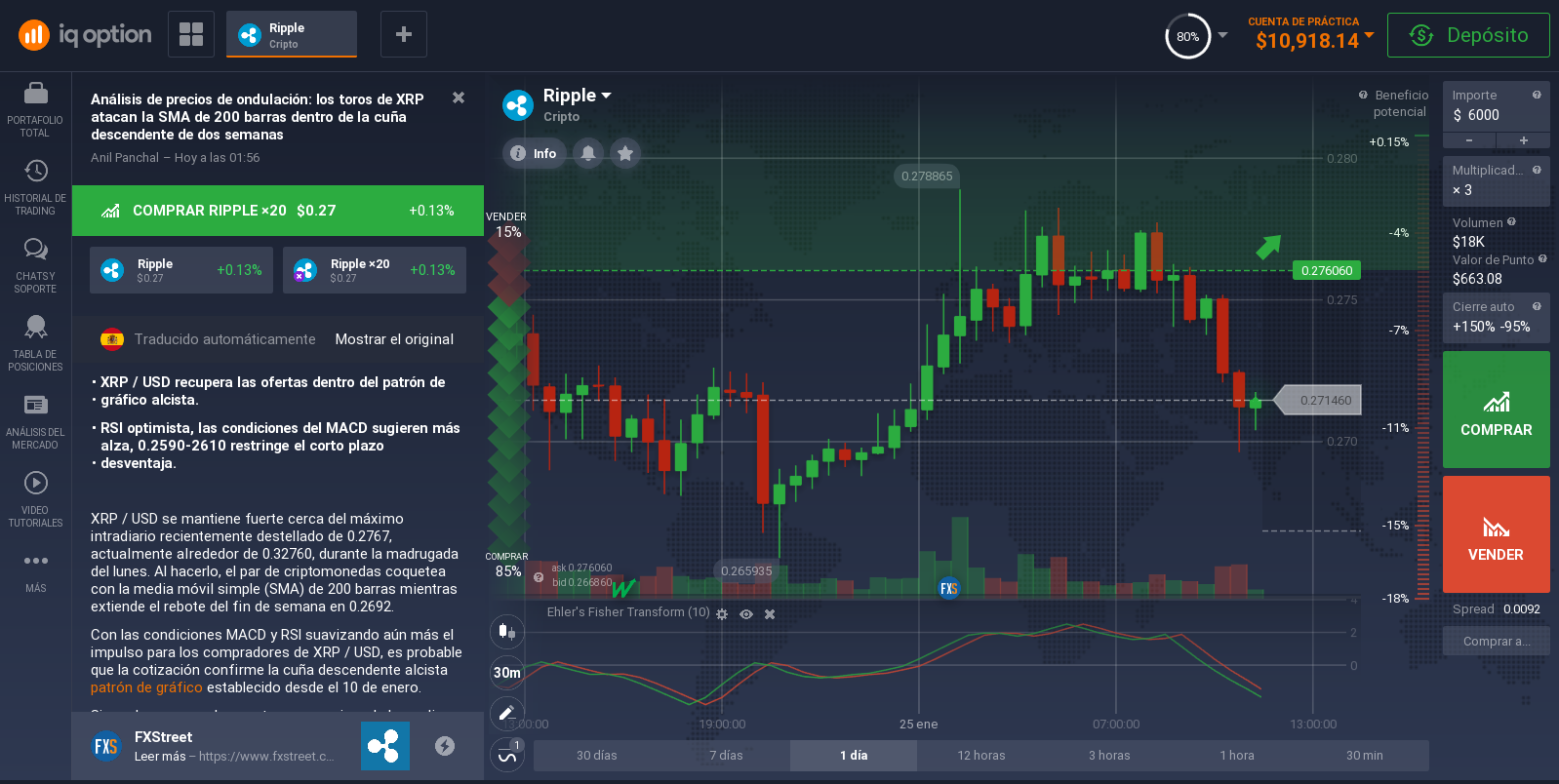The height and width of the screenshot is (784, 1559).
Task: Open the multi-chart grid layout icon
Action: tap(191, 34)
